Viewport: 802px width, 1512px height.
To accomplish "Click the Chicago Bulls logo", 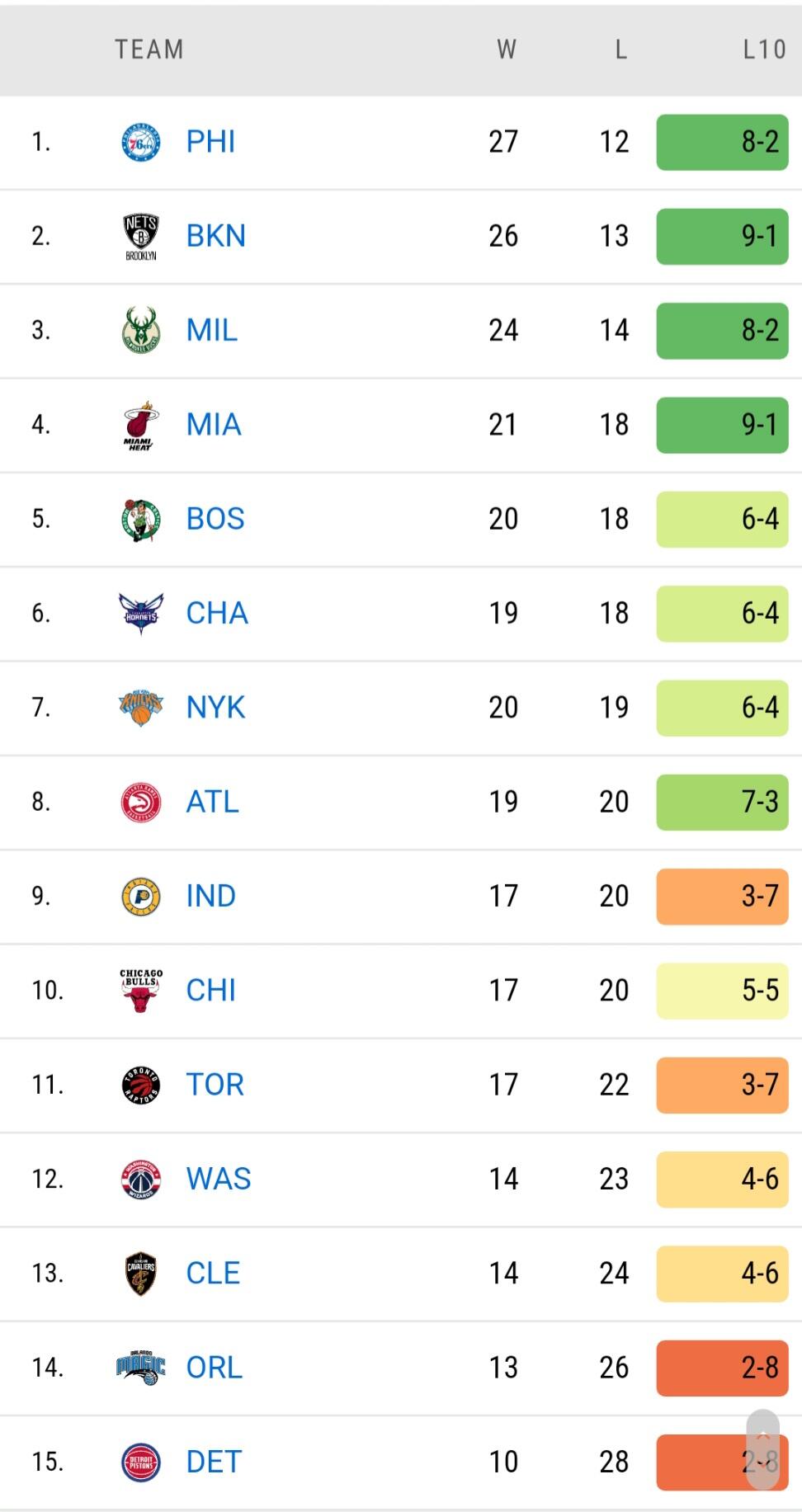I will click(140, 990).
